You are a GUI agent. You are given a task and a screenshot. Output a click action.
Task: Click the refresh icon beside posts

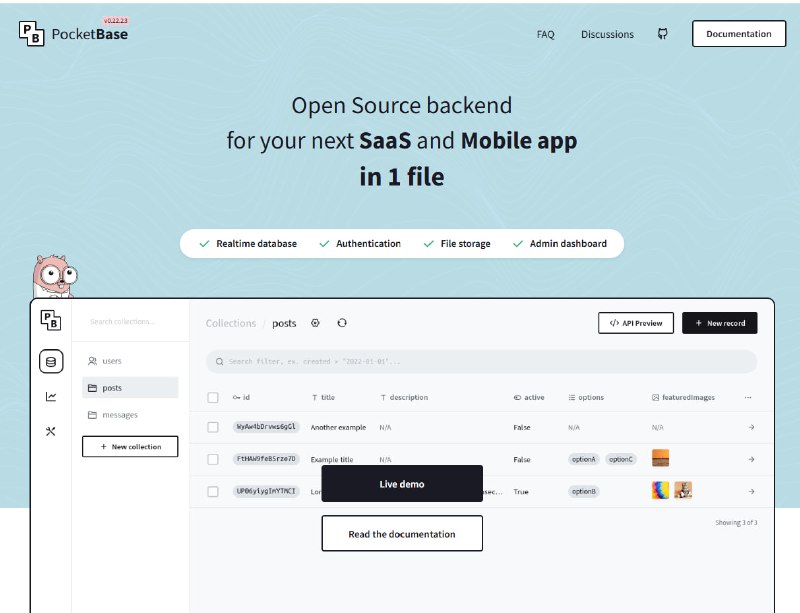[342, 323]
